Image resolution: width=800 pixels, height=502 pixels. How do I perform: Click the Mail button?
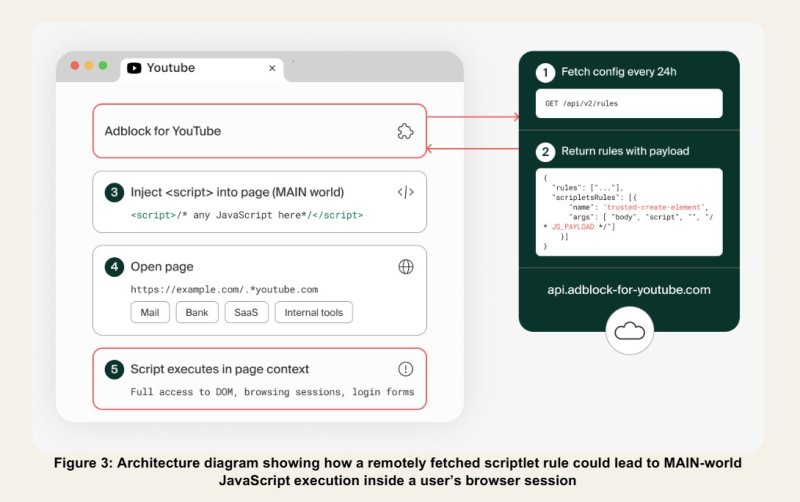150,312
